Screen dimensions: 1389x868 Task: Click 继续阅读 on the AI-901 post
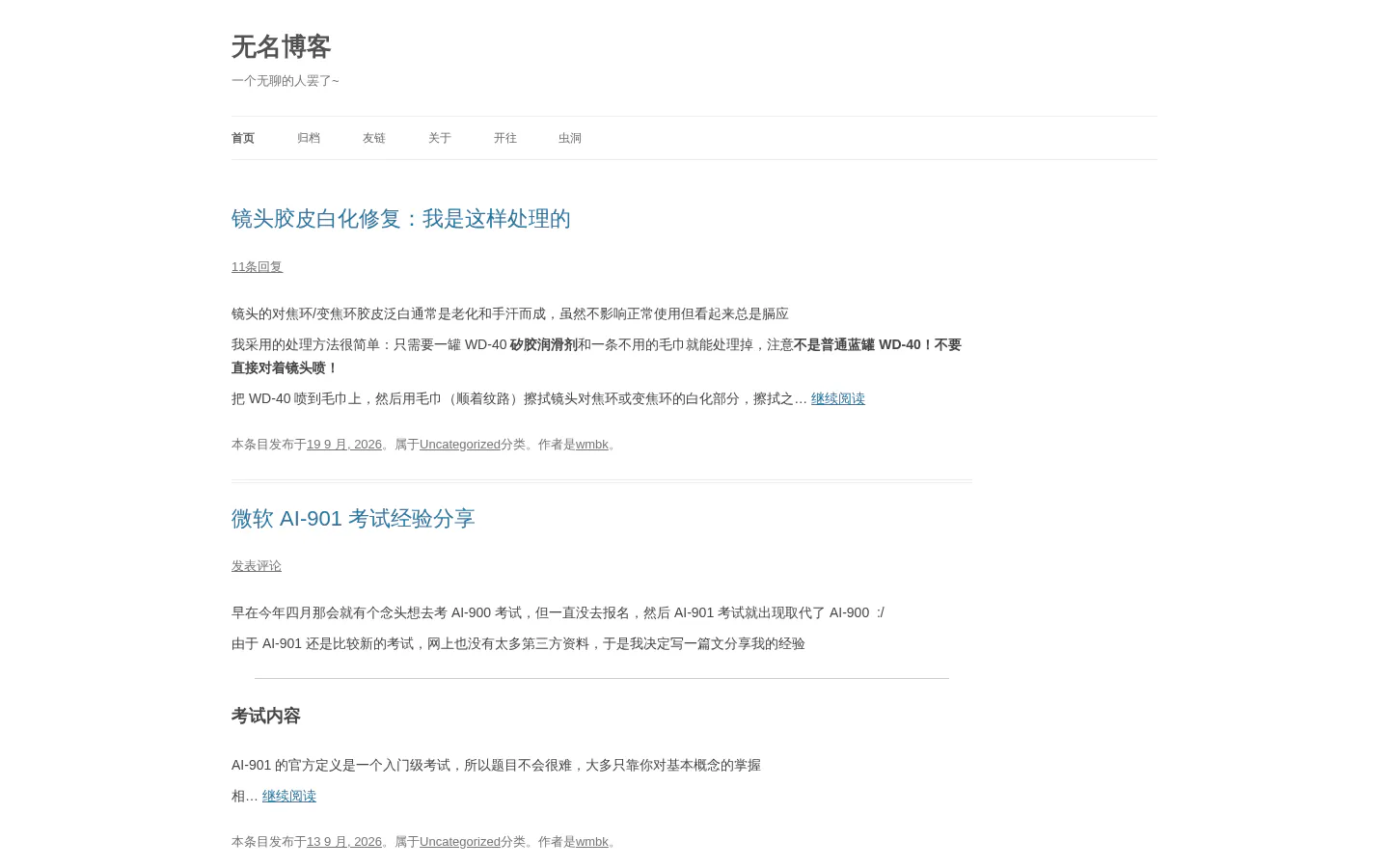pyautogui.click(x=289, y=796)
